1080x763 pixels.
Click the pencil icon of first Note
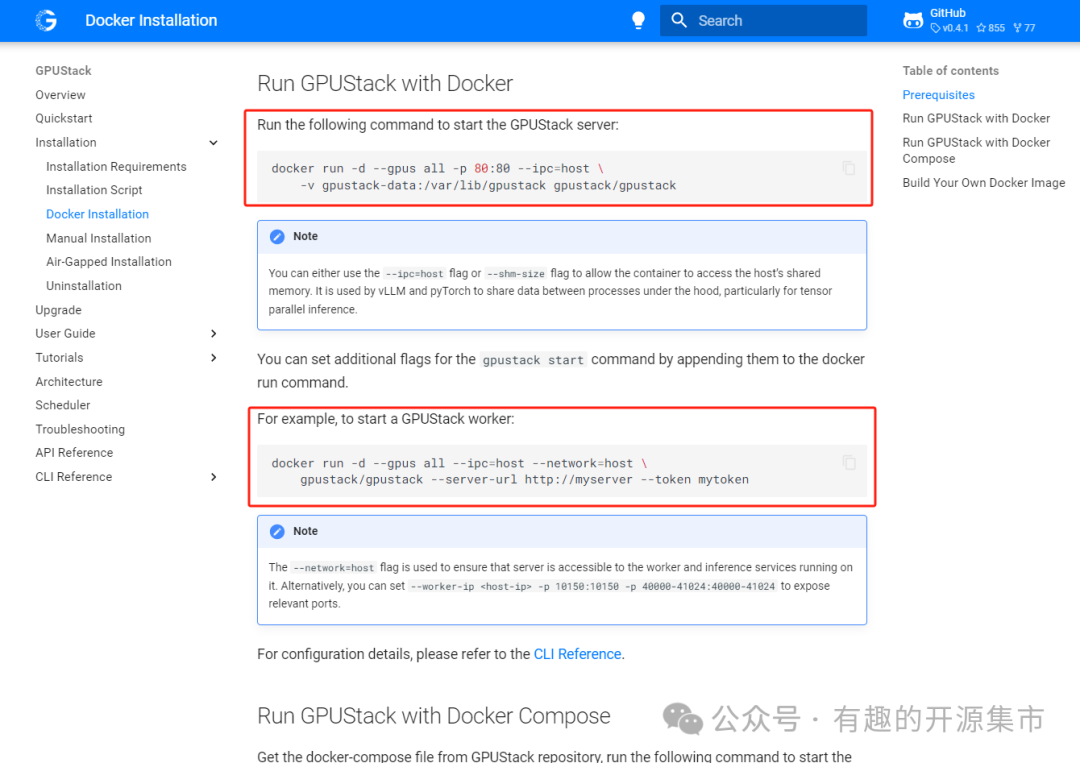pos(277,237)
